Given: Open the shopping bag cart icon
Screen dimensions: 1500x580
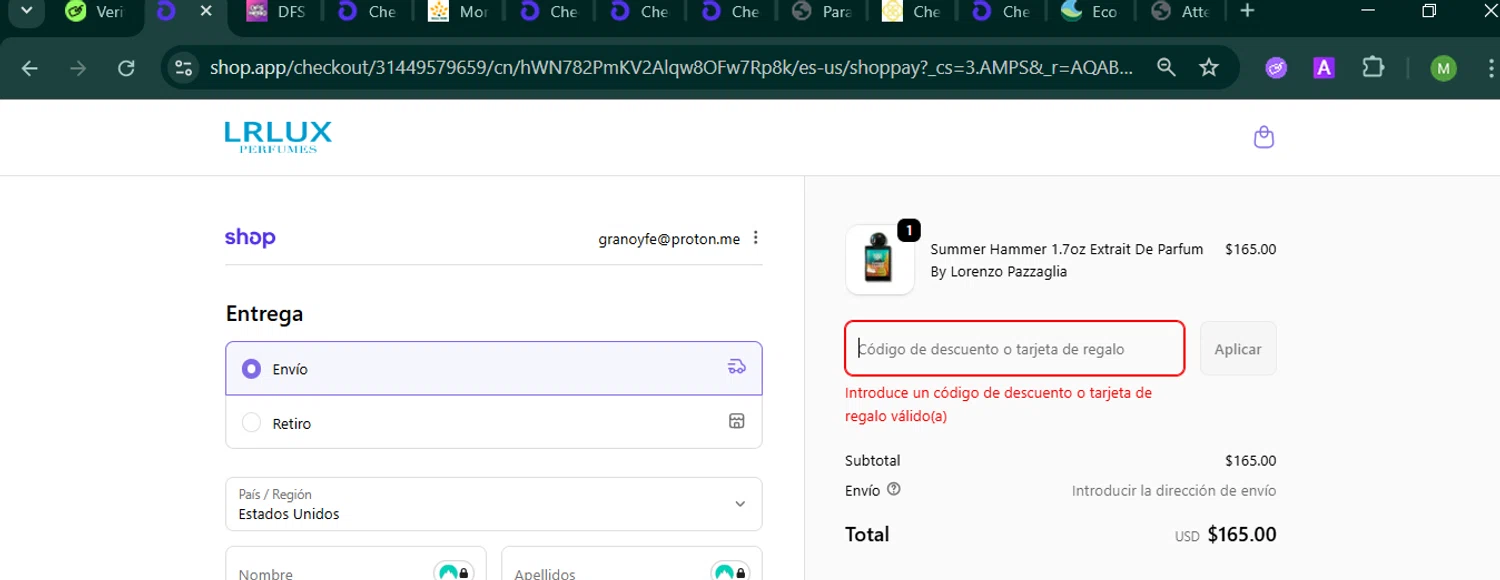Looking at the screenshot, I should click(x=1264, y=137).
